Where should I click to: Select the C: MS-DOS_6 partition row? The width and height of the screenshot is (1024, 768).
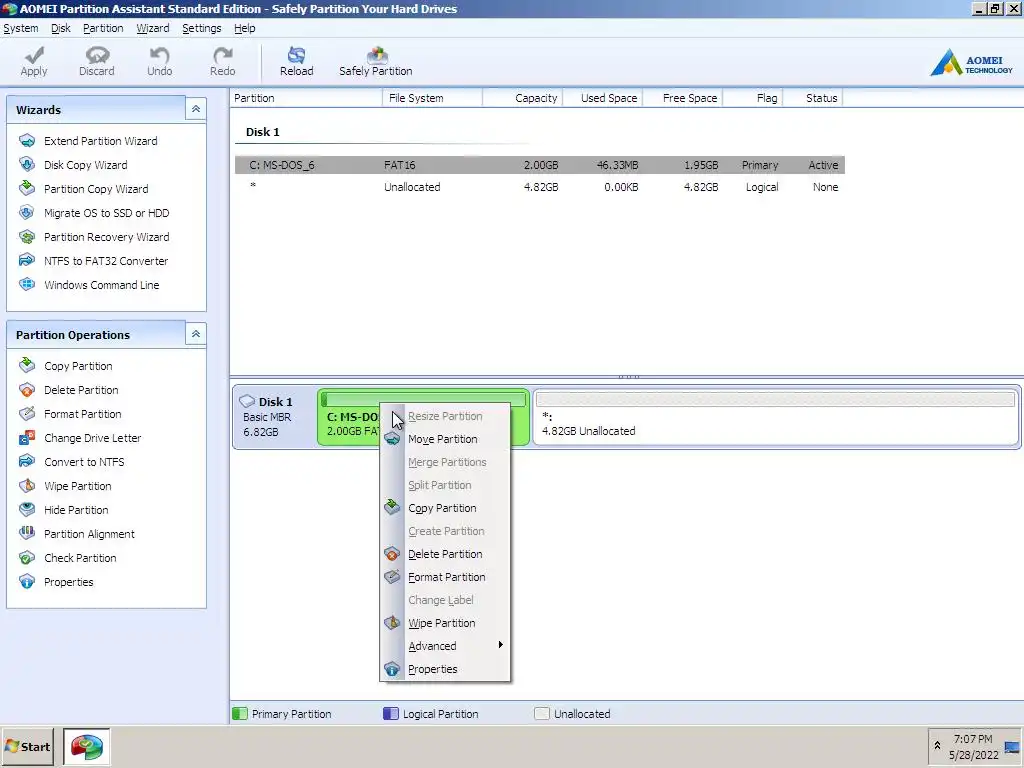coord(540,165)
